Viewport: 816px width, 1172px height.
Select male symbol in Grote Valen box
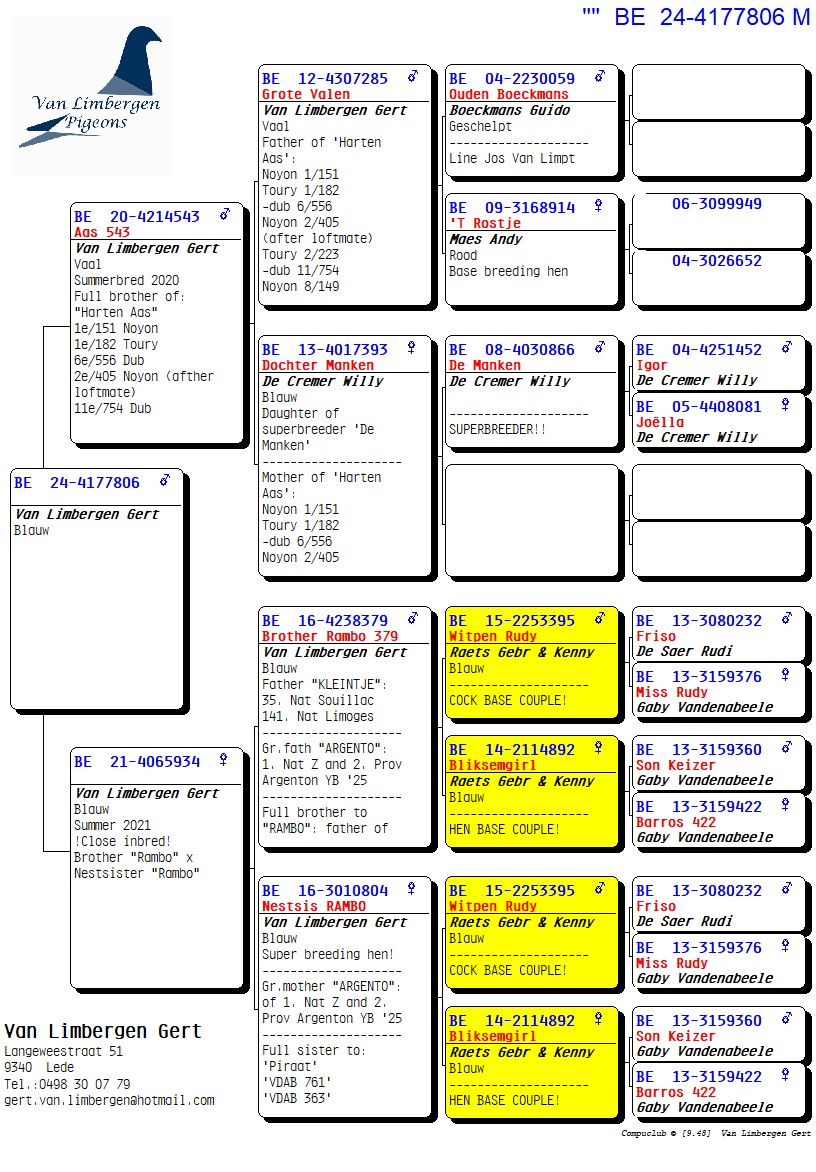click(412, 77)
